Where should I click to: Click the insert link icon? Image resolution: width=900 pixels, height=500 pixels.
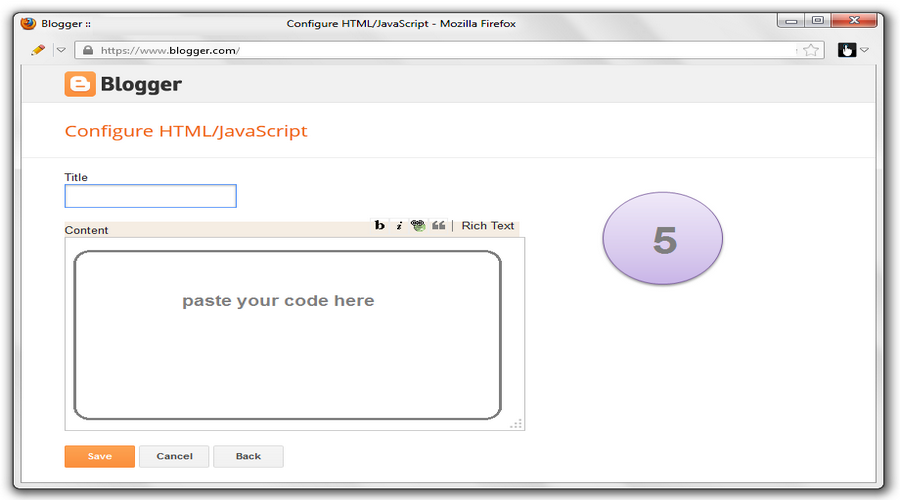coord(418,226)
